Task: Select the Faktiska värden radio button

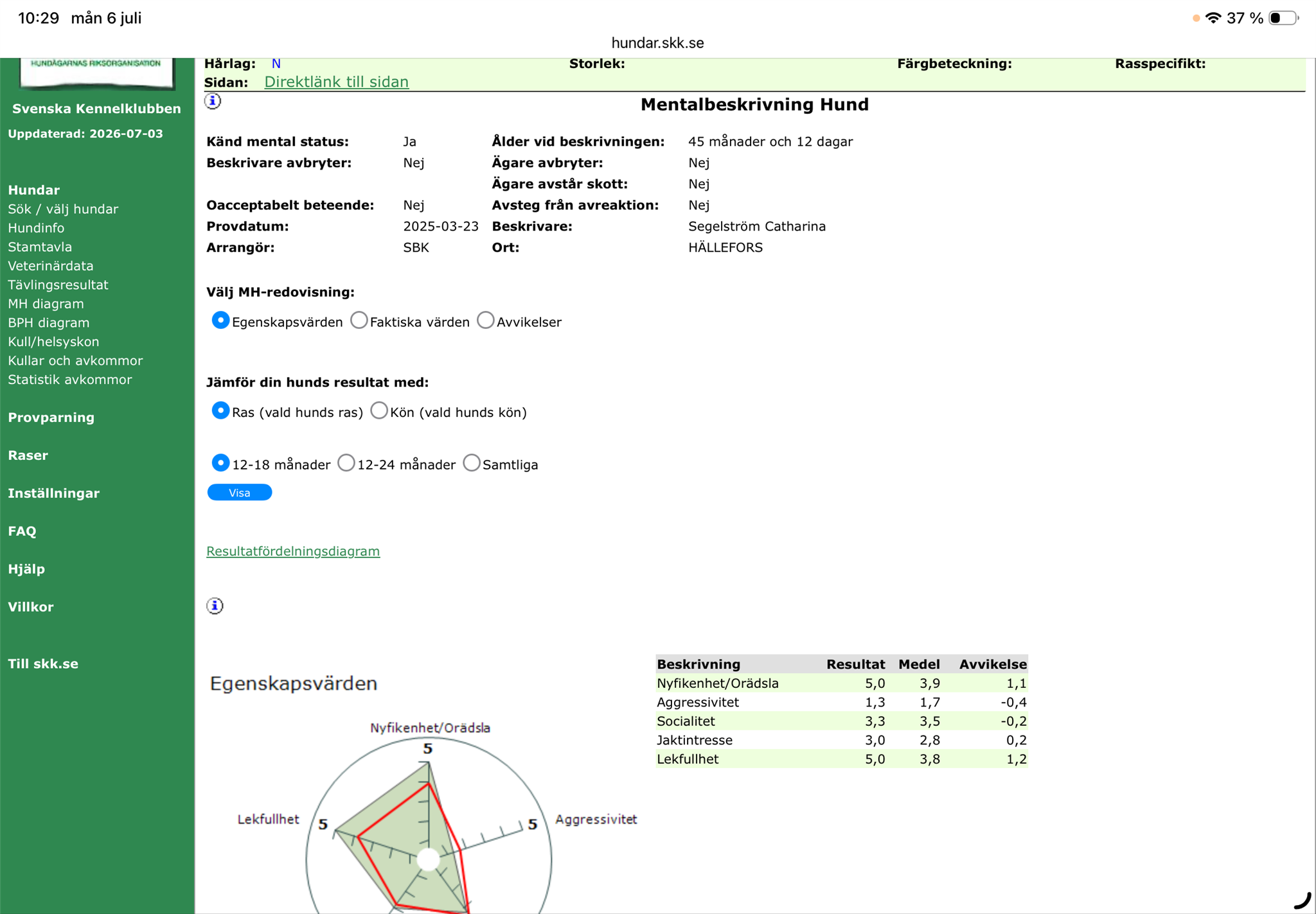Action: pos(359,321)
